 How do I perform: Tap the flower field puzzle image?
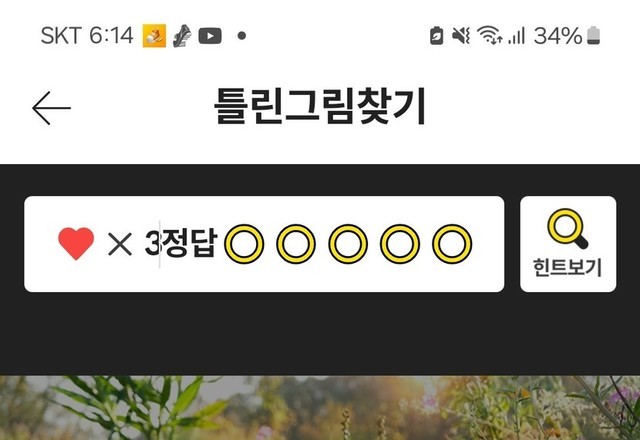[320, 408]
